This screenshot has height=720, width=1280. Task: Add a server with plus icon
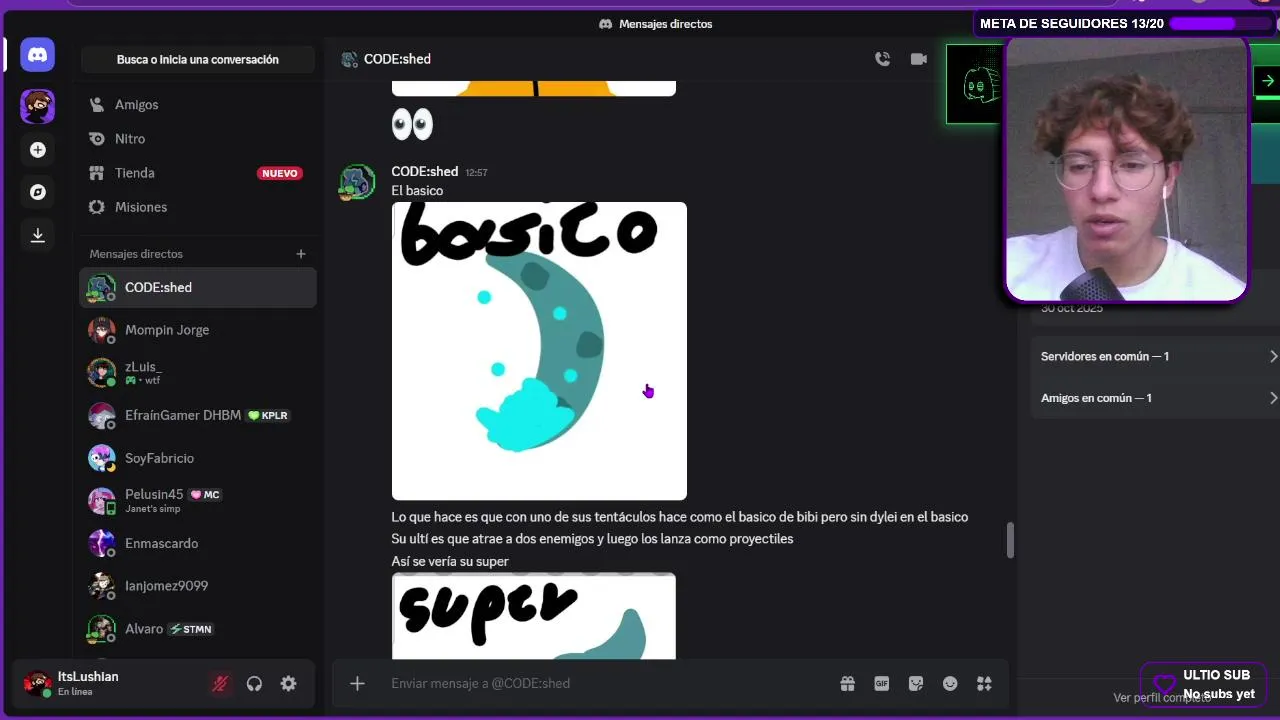[x=38, y=150]
